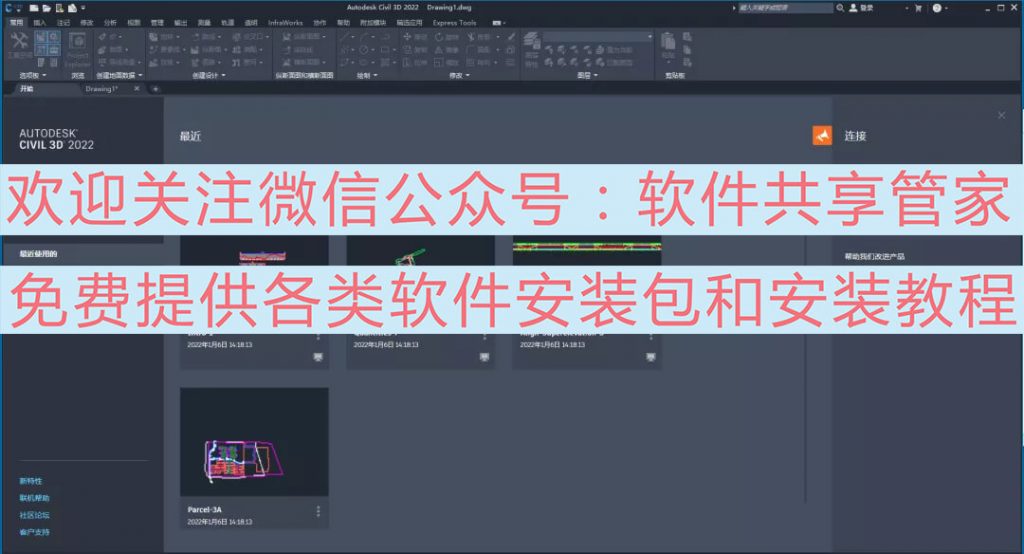Toggle the Settings palette button
The image size is (1024, 554).
[x=54, y=37]
